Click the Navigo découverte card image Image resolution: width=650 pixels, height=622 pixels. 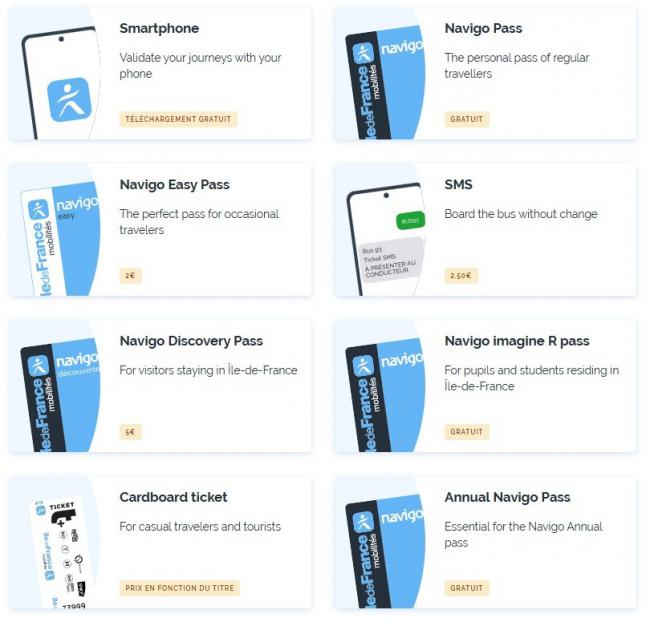(x=60, y=396)
